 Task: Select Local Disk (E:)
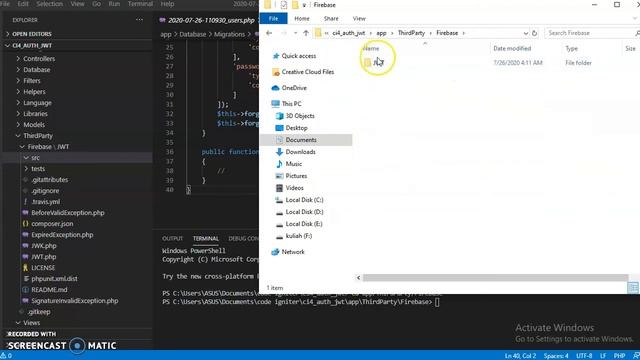point(304,224)
